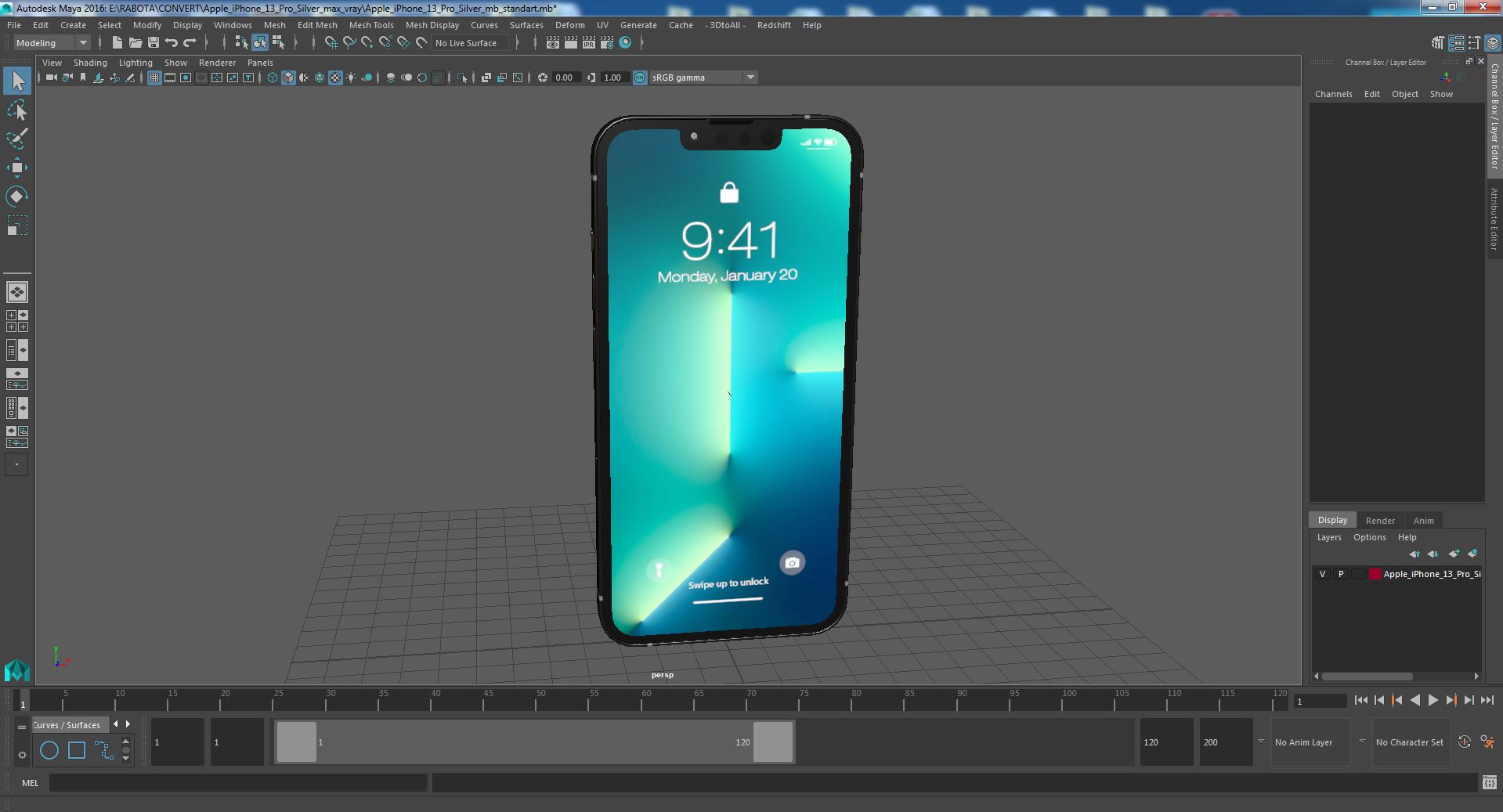1503x812 pixels.
Task: Open Hypershade with blue sphere icon
Action: coord(625,43)
